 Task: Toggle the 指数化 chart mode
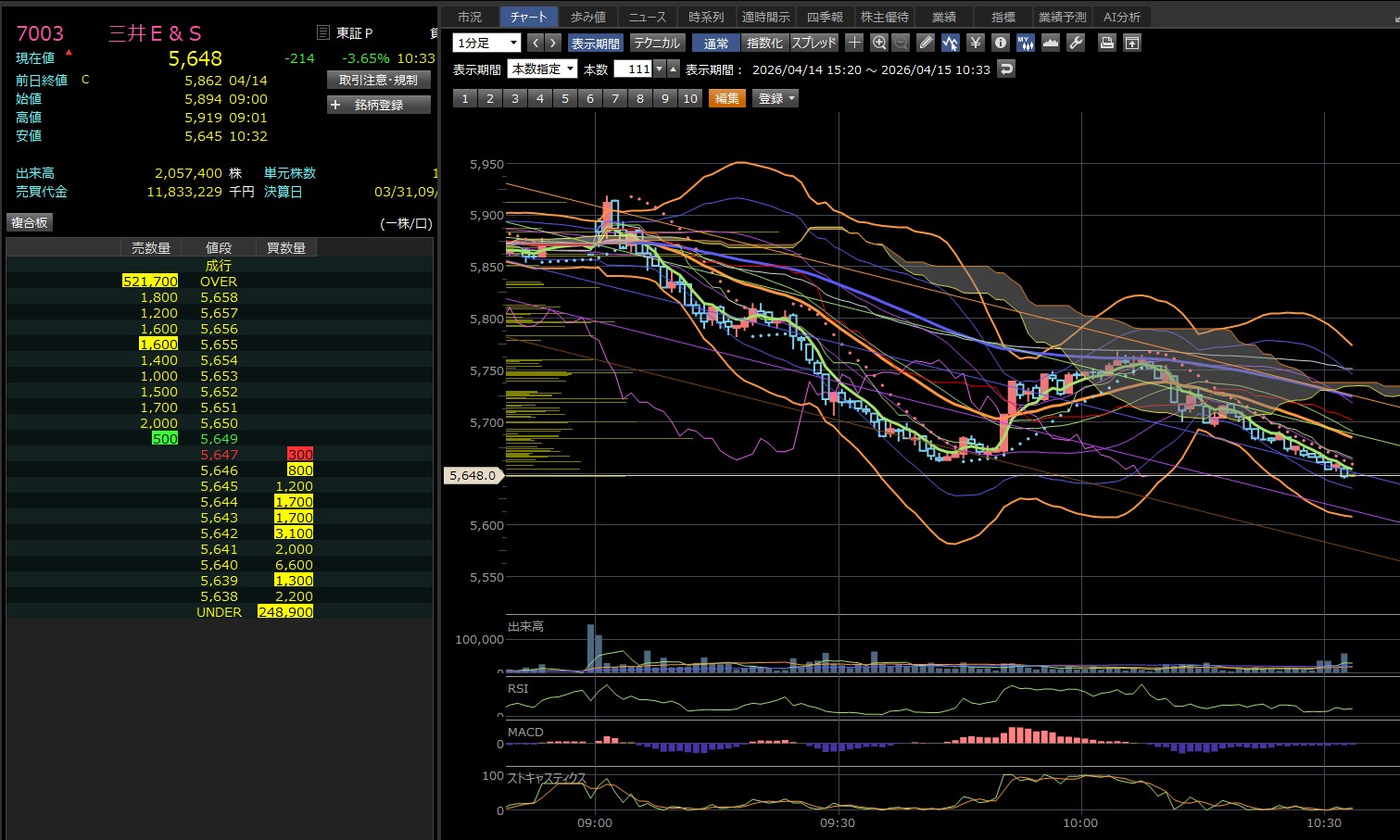point(764,43)
